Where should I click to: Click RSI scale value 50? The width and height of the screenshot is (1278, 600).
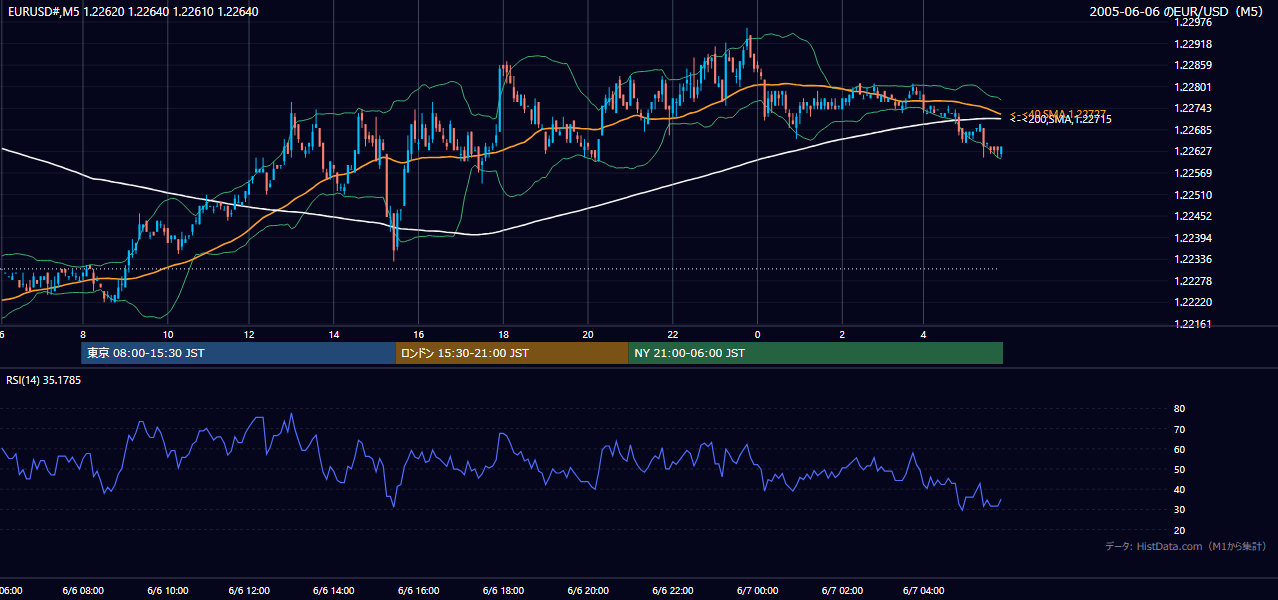click(x=1179, y=469)
